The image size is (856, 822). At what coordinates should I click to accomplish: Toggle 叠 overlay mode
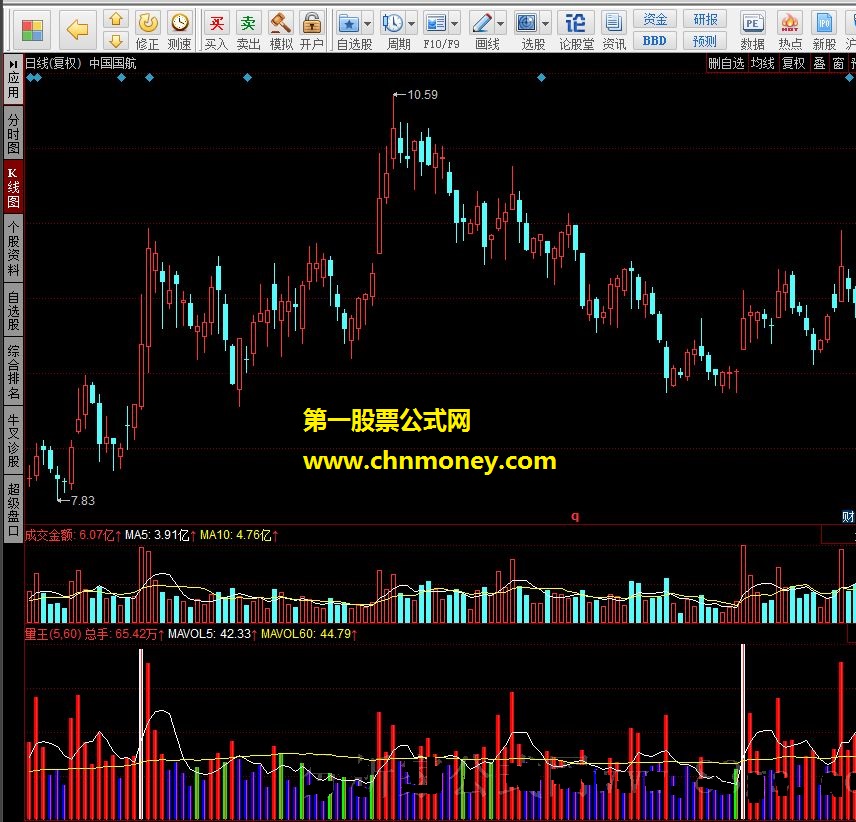(x=819, y=63)
